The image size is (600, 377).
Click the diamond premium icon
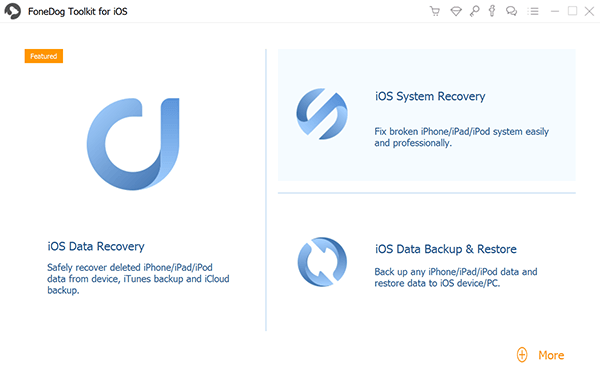click(x=456, y=11)
